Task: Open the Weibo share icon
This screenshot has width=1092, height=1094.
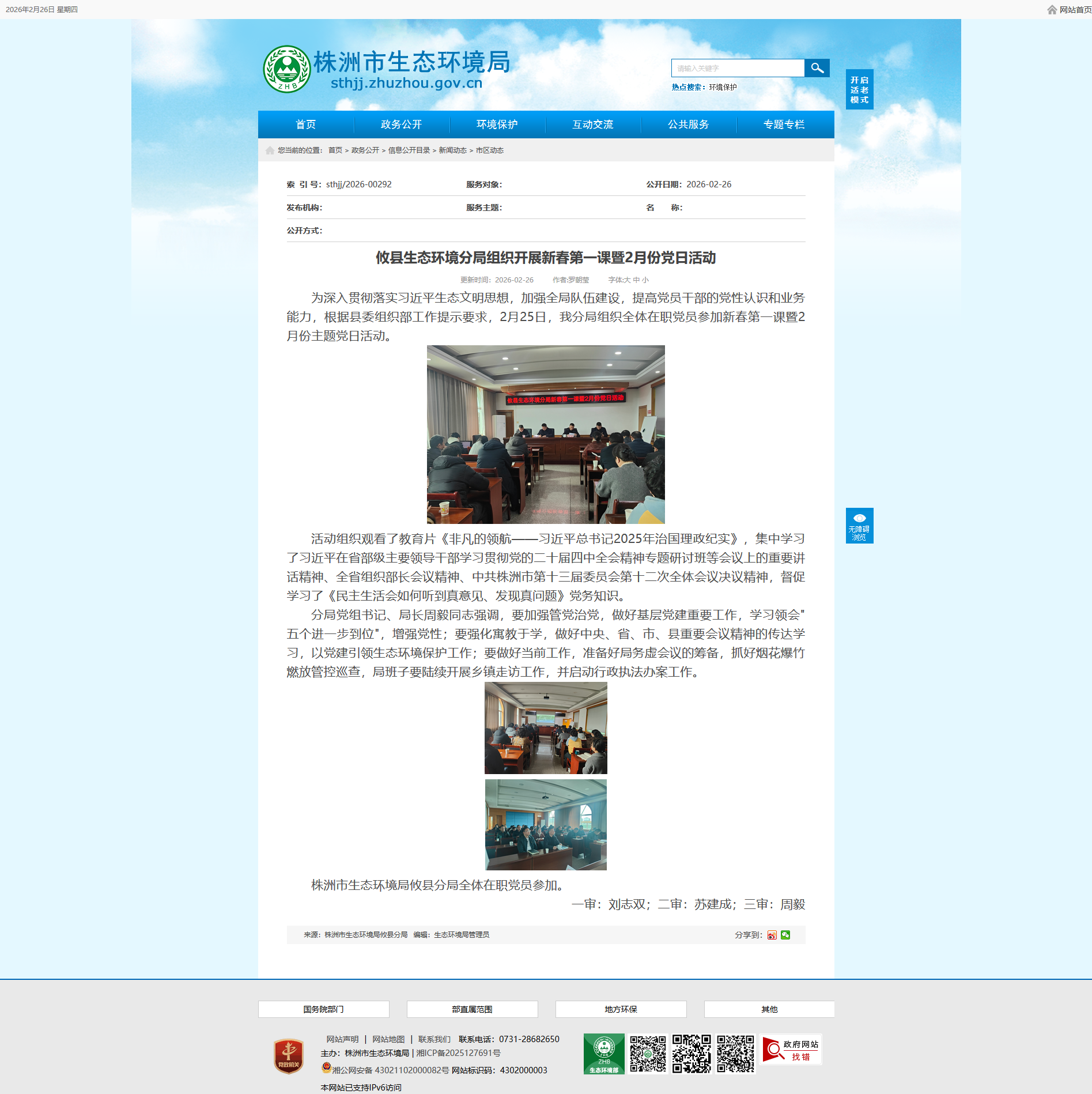Action: (x=772, y=935)
